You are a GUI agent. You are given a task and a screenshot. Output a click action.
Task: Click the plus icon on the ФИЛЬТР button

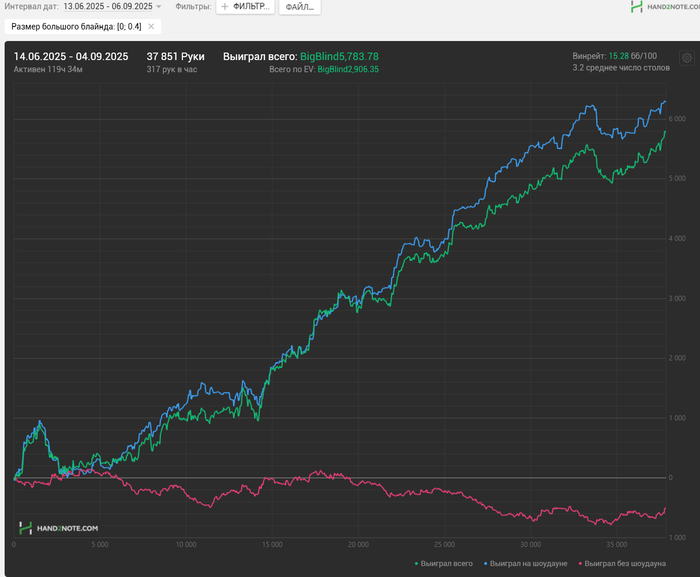[225, 7]
